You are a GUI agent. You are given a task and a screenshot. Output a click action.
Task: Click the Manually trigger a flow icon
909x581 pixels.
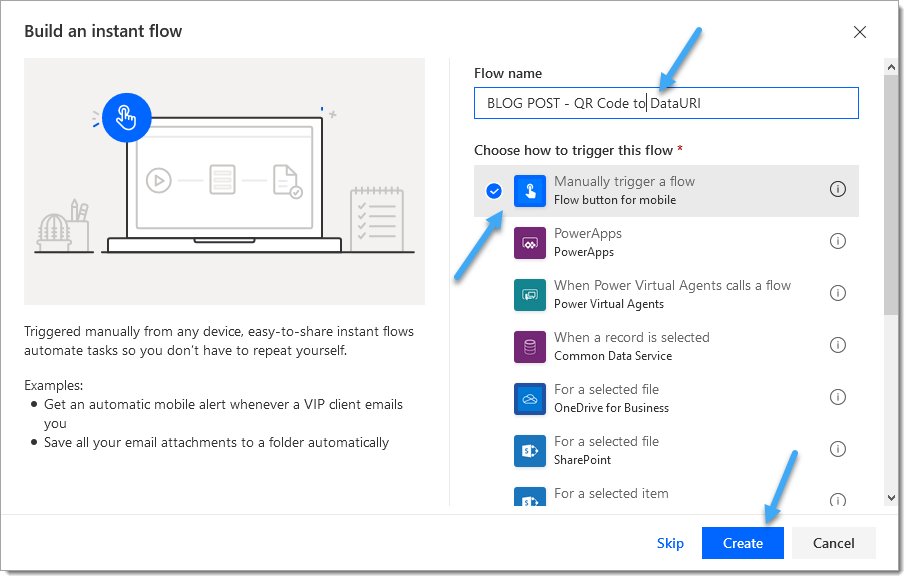point(530,191)
